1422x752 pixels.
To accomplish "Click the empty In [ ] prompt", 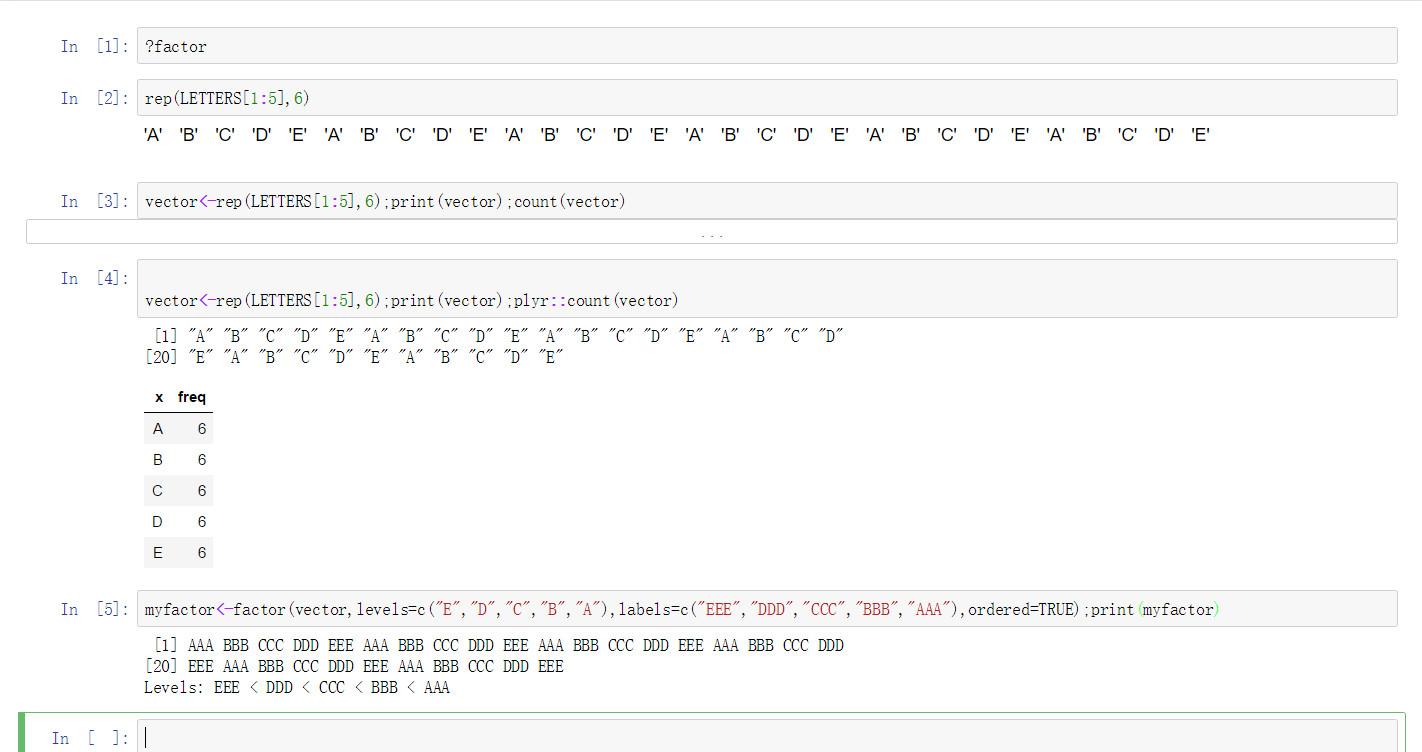I will (x=90, y=738).
